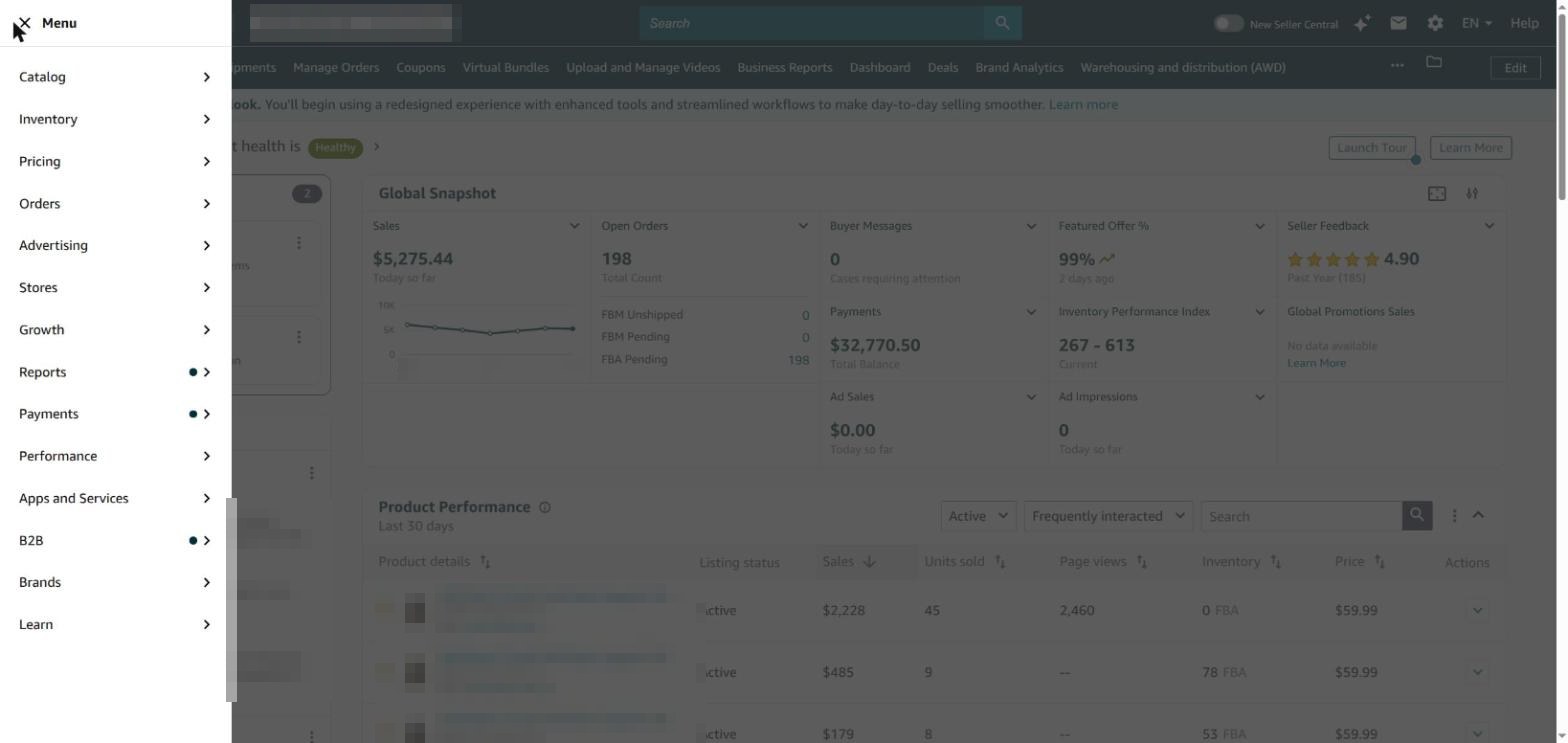This screenshot has height=743, width=1568.
Task: Open the Frequently interacted dropdown
Action: point(1108,516)
